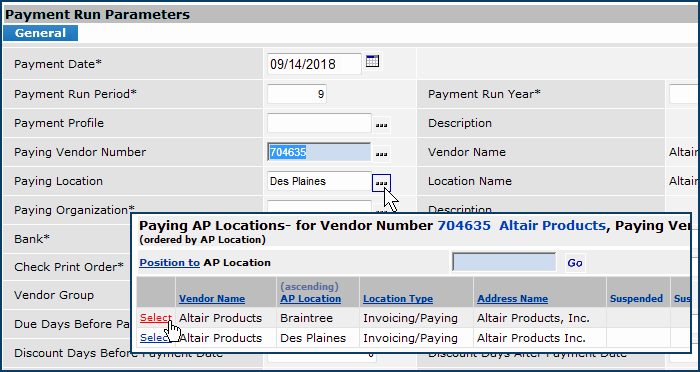Click the Payment Date* label
The width and height of the screenshot is (700, 372).
[x=58, y=64]
